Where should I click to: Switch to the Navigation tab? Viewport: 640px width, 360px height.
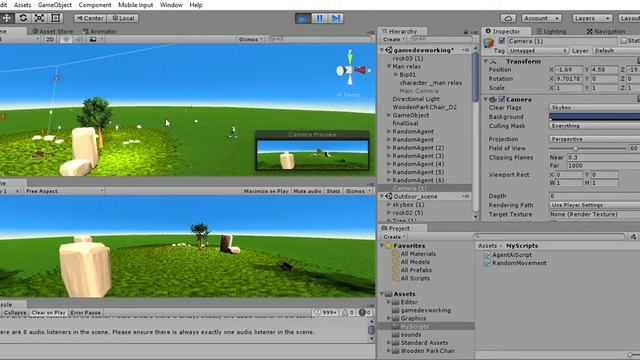click(x=606, y=31)
